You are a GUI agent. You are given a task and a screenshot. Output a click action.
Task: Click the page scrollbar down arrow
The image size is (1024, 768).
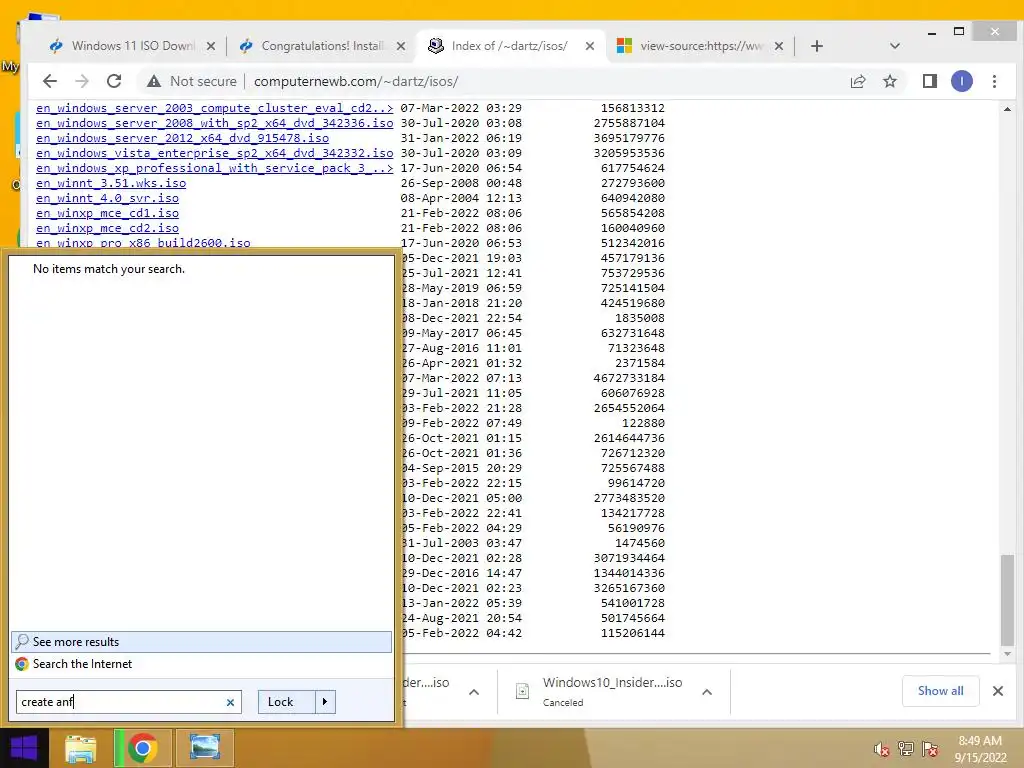coord(1007,654)
